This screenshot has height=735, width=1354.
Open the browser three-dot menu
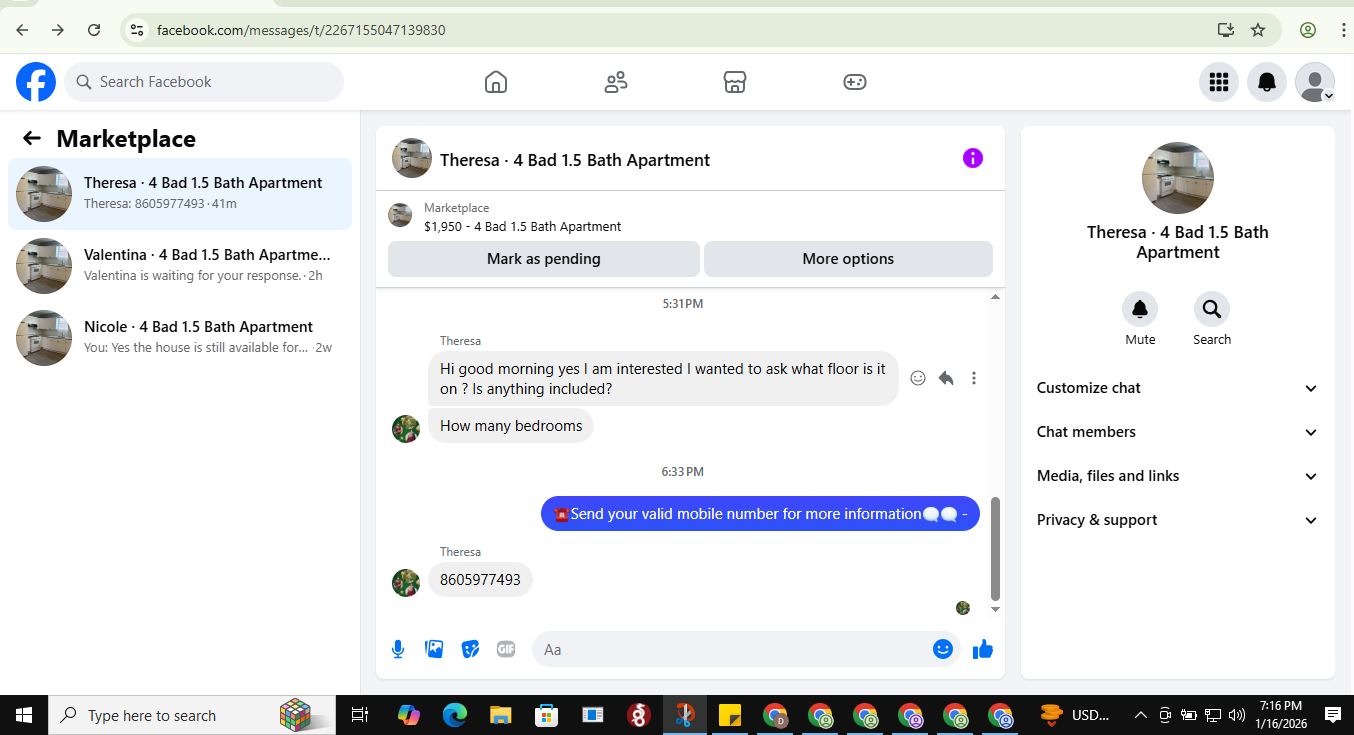tap(1343, 30)
